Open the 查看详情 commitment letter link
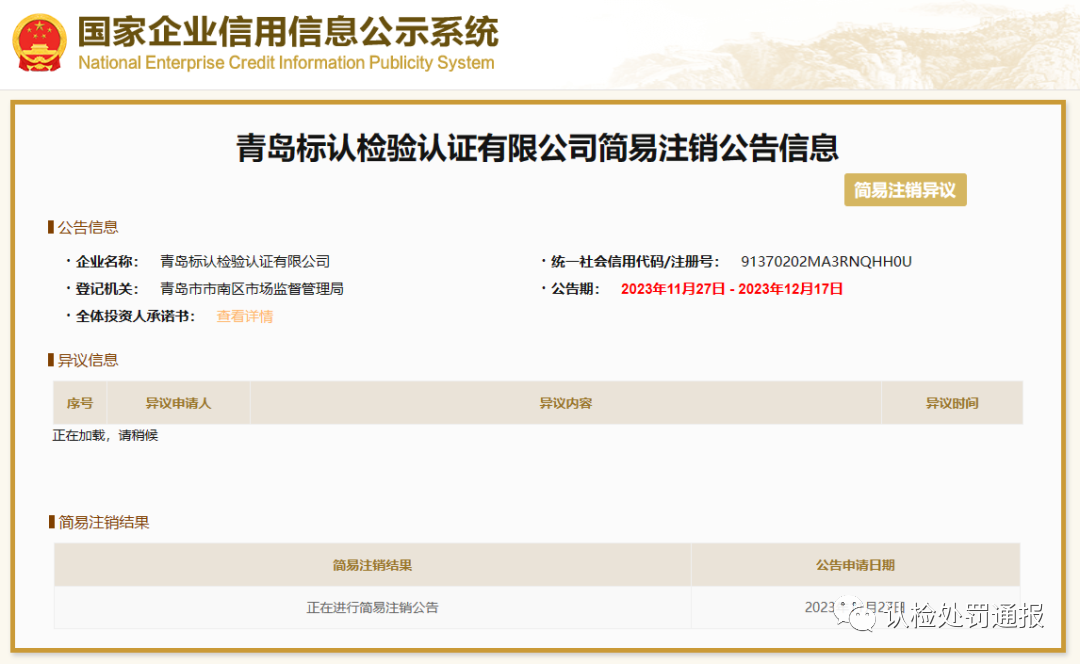Screen dimensions: 1080x664 point(245,316)
